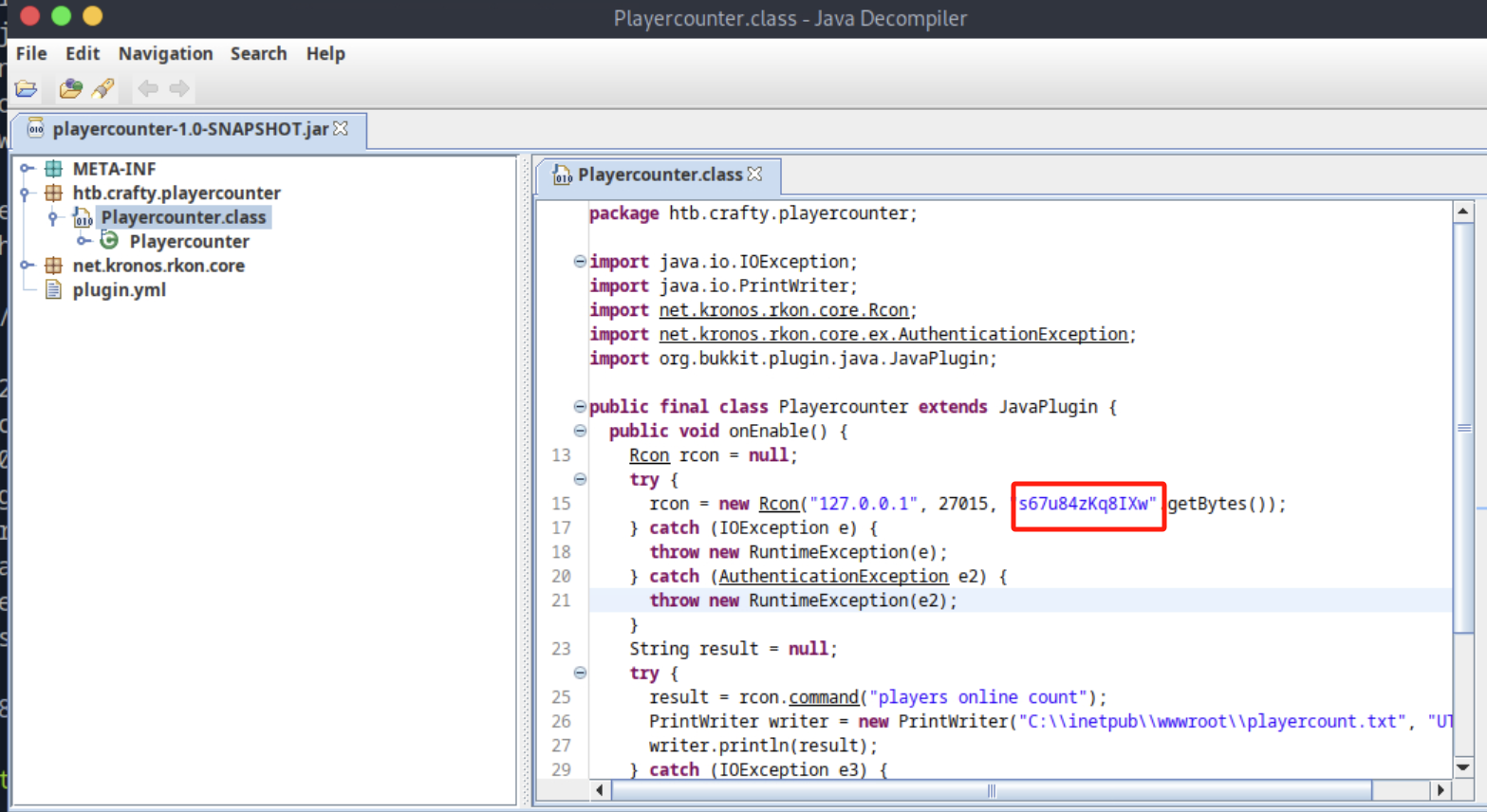Click the Open File folder icon
Screen dimensions: 1487x812
coord(27,89)
